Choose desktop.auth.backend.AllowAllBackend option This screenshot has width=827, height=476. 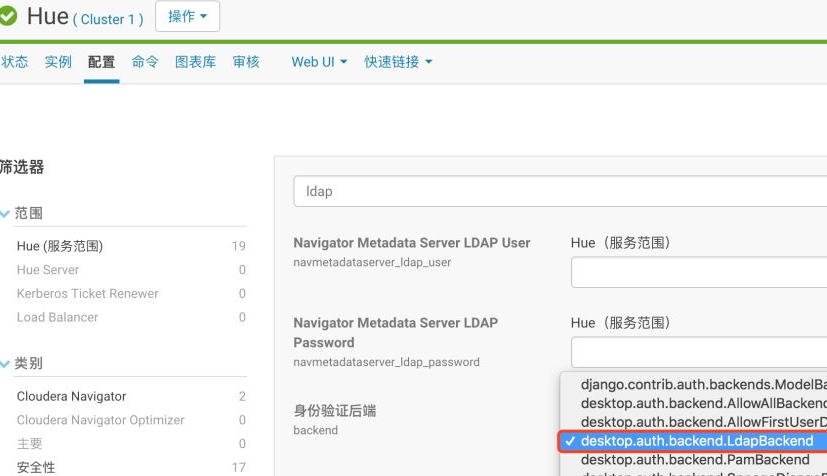point(703,403)
